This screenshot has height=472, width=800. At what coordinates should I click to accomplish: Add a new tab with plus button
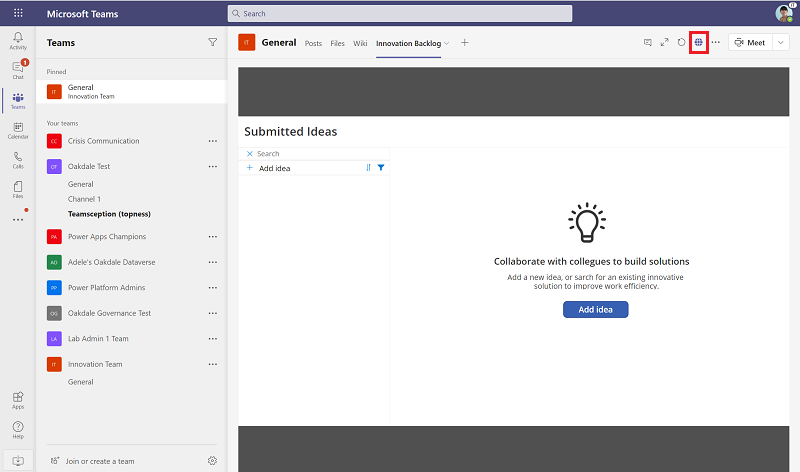(x=464, y=43)
